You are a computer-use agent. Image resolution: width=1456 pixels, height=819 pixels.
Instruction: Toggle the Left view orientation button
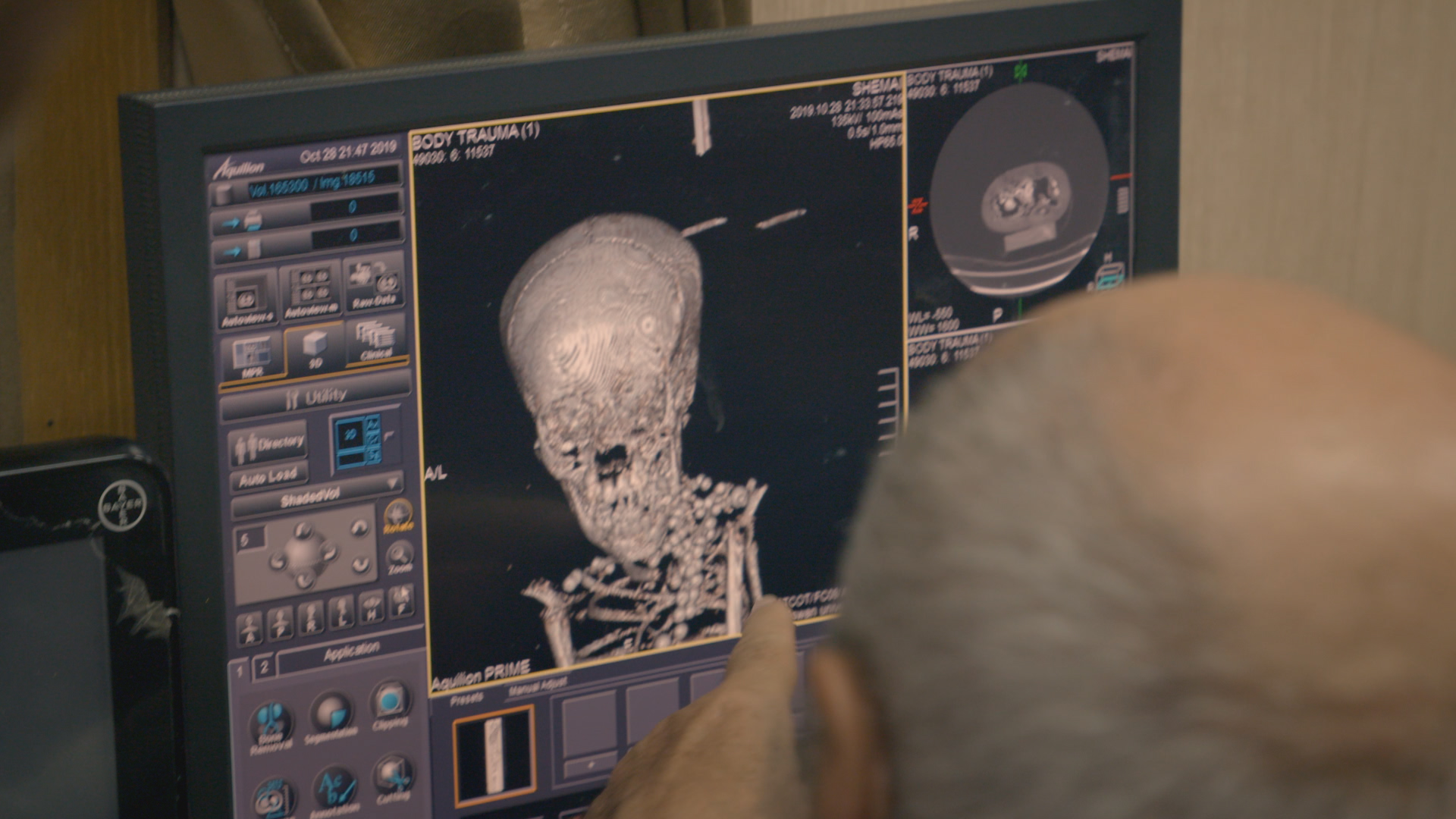coord(341,611)
